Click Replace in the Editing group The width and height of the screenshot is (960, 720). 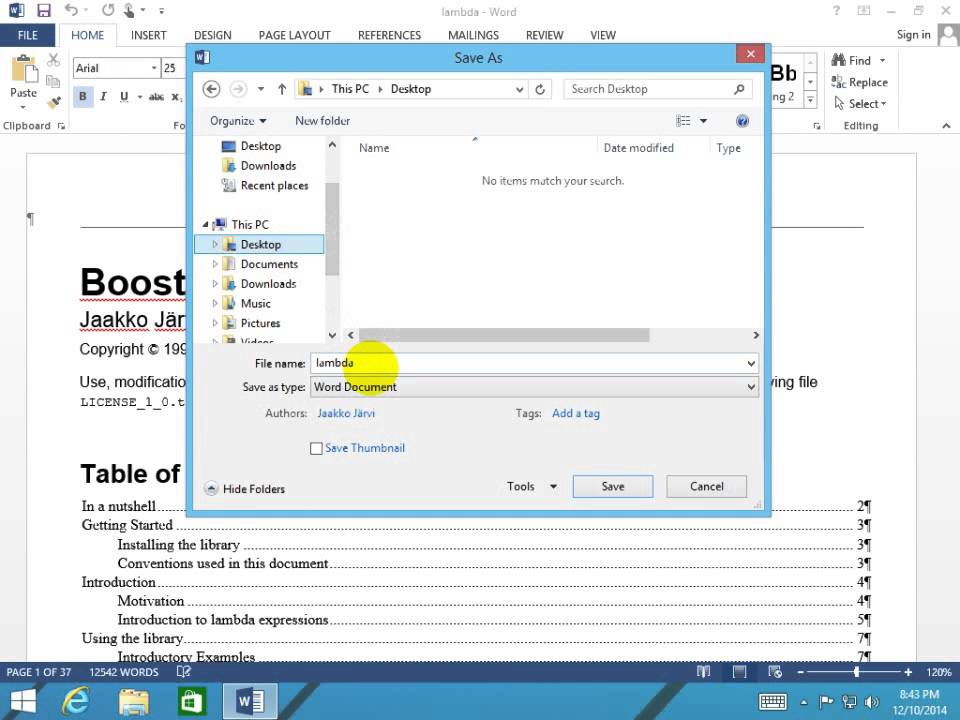point(860,82)
